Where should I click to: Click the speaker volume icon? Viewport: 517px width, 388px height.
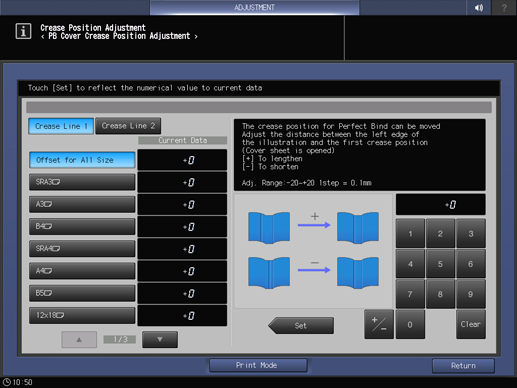click(479, 7)
